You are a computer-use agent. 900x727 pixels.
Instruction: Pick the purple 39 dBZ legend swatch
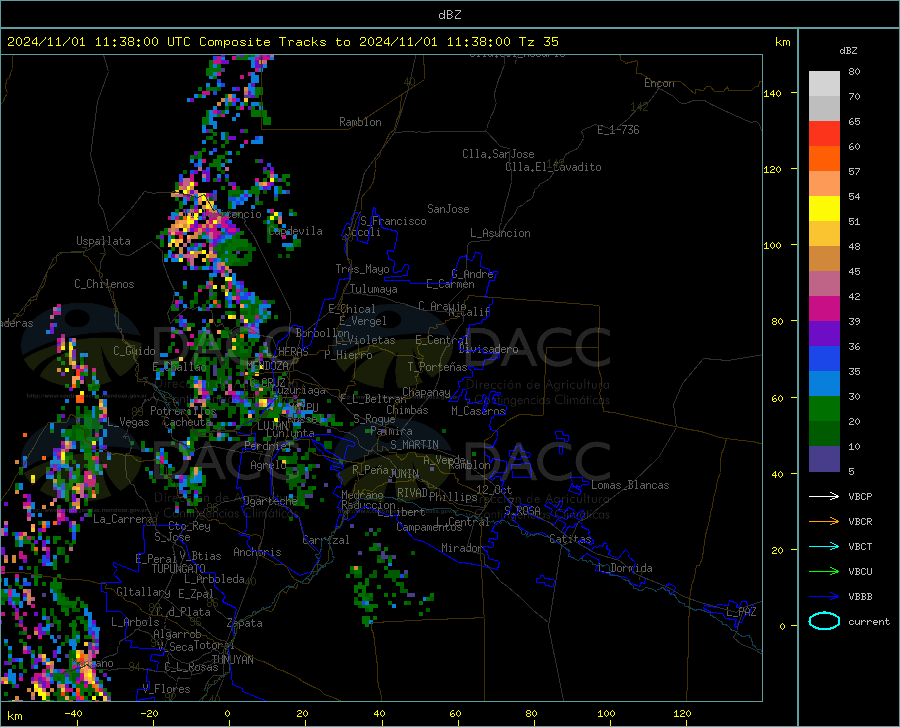824,334
